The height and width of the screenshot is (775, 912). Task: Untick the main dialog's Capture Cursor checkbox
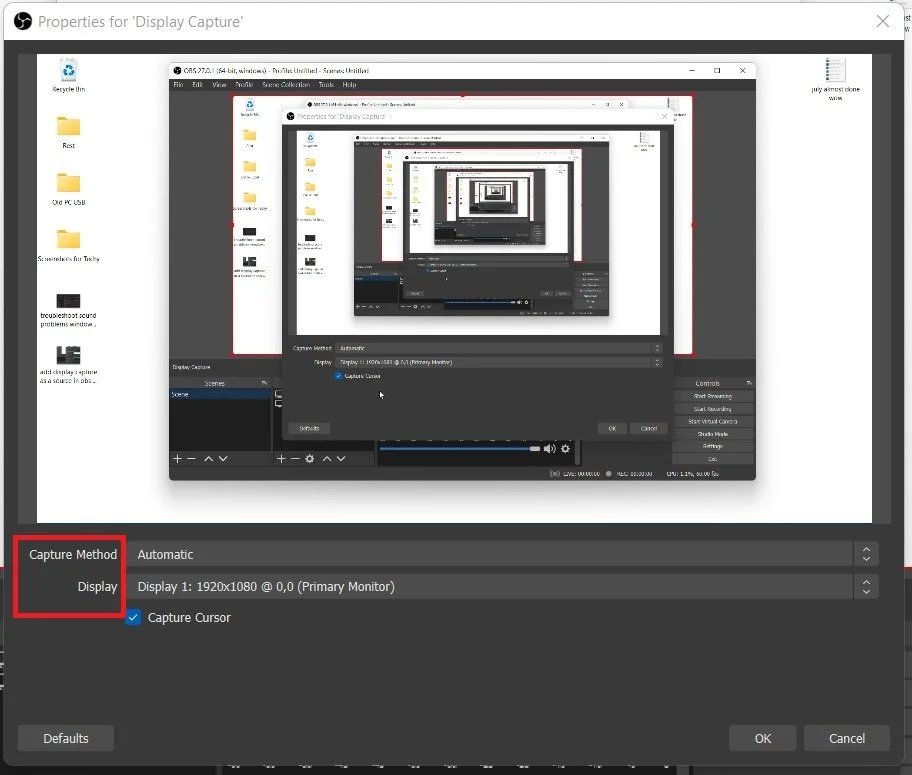coord(133,617)
